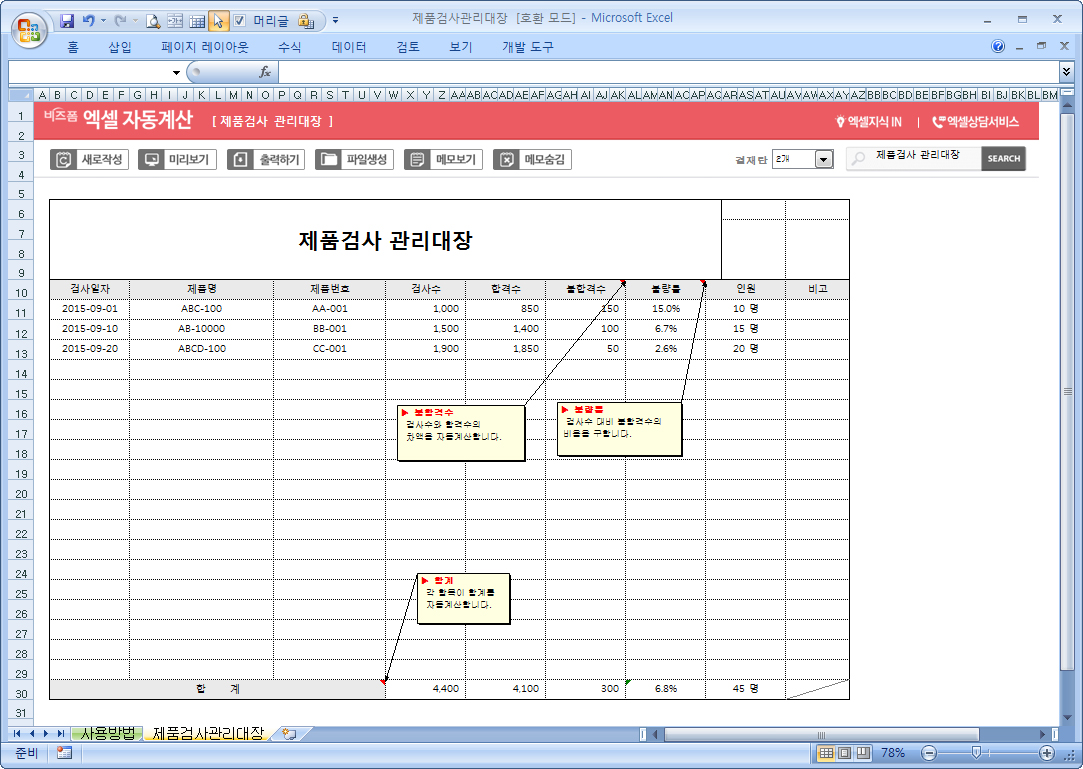The height and width of the screenshot is (769, 1083).
Task: Expand the customize quick access toolbar arrow
Action: point(335,21)
